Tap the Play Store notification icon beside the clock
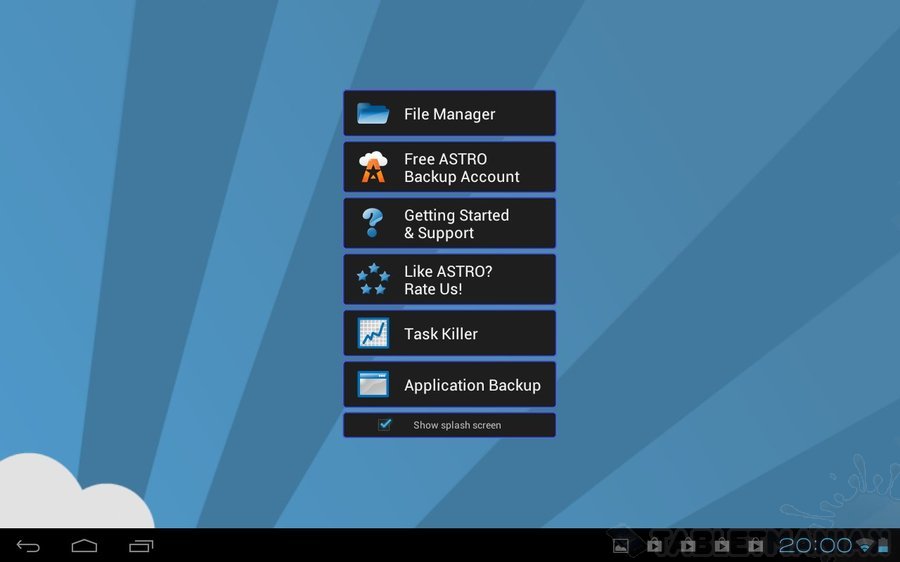Screen dimensions: 900x562 pyautogui.click(x=755, y=545)
